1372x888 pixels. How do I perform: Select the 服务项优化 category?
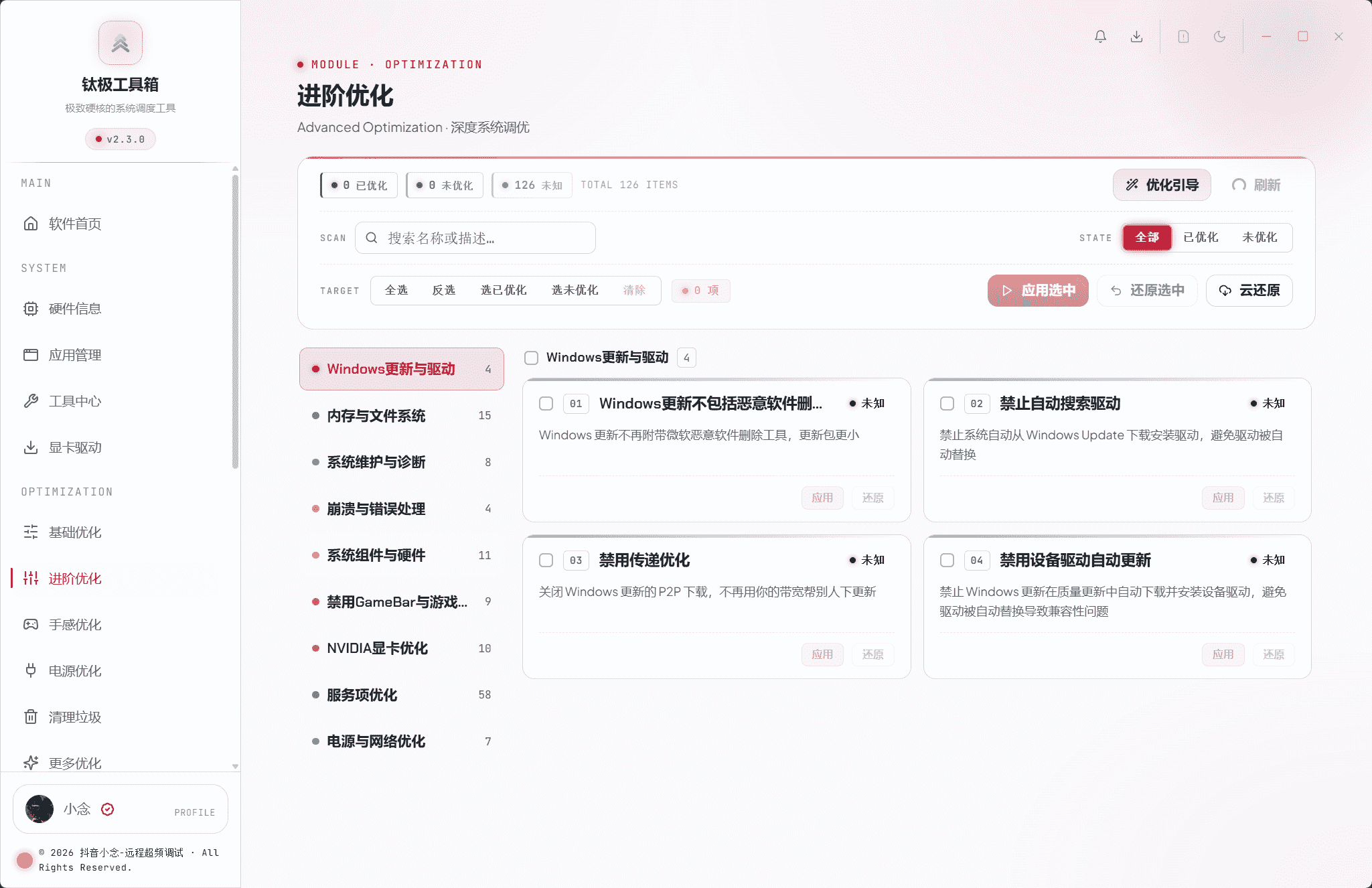(x=401, y=695)
